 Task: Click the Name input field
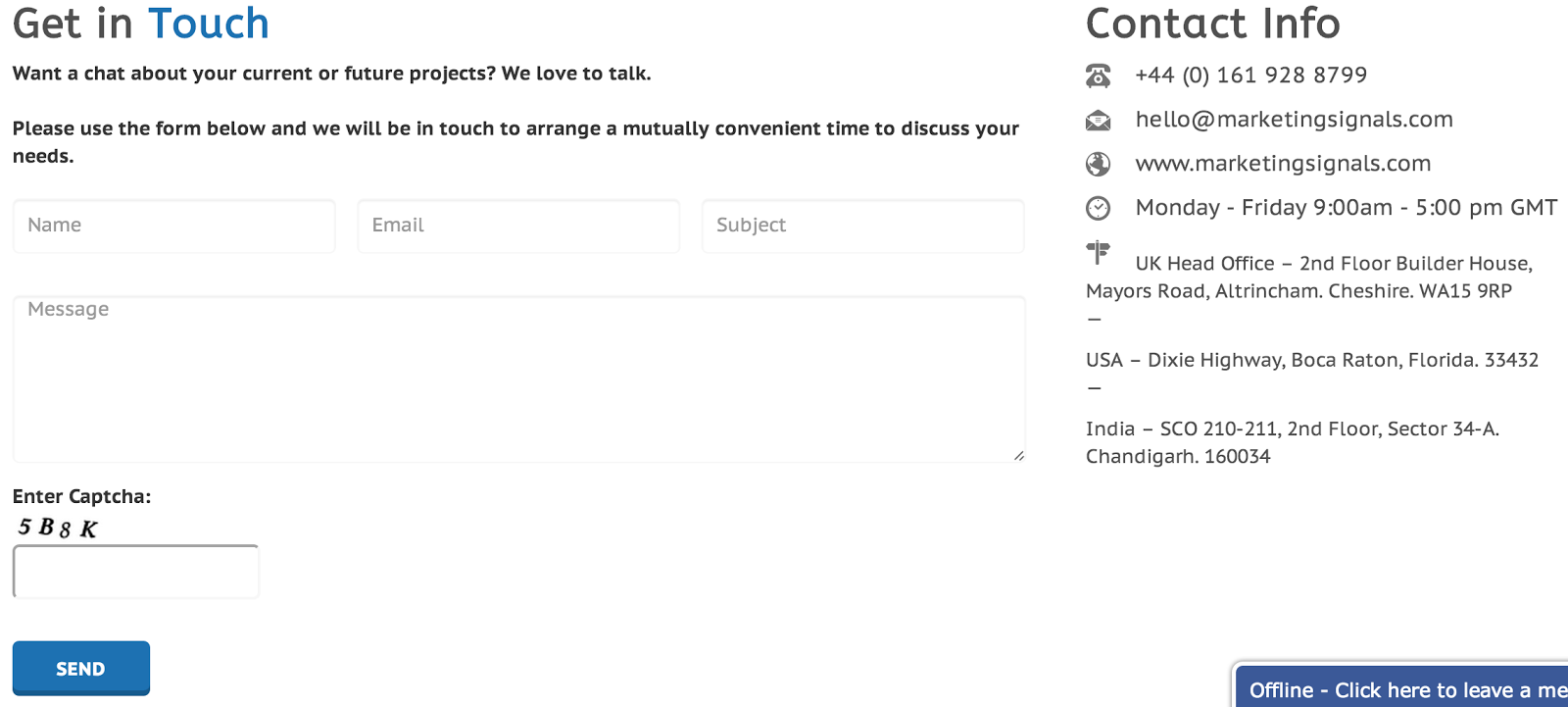(174, 226)
